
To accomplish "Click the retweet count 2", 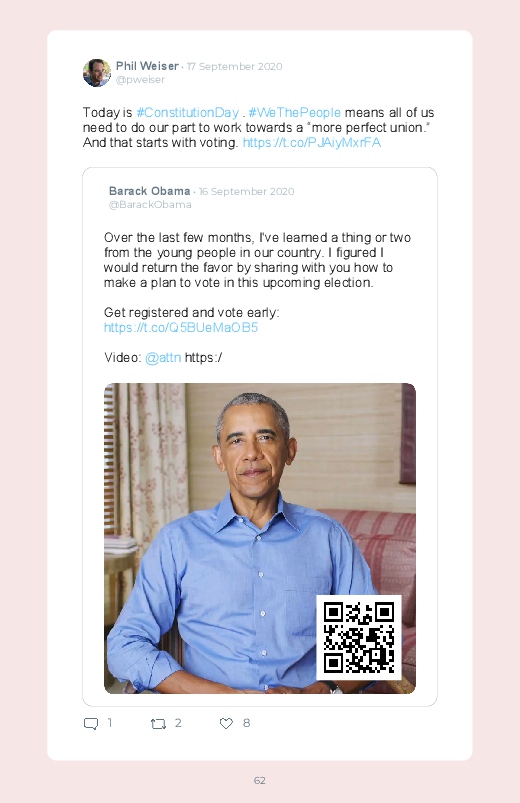I will coord(178,723).
